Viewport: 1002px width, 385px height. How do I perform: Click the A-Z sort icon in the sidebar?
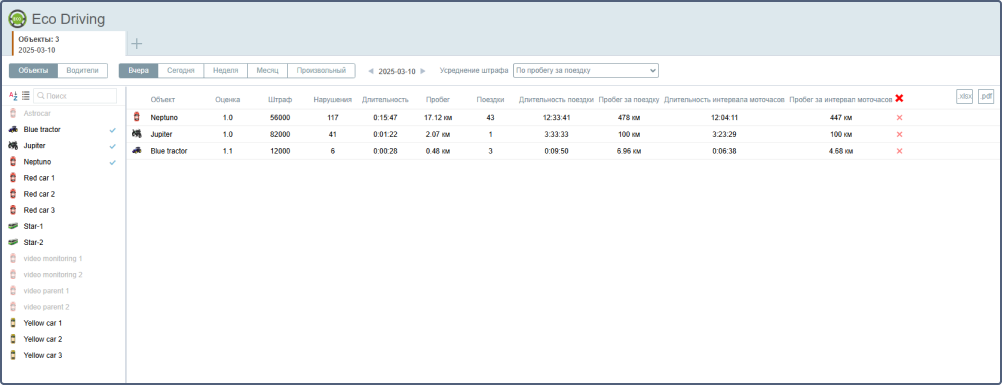13,96
